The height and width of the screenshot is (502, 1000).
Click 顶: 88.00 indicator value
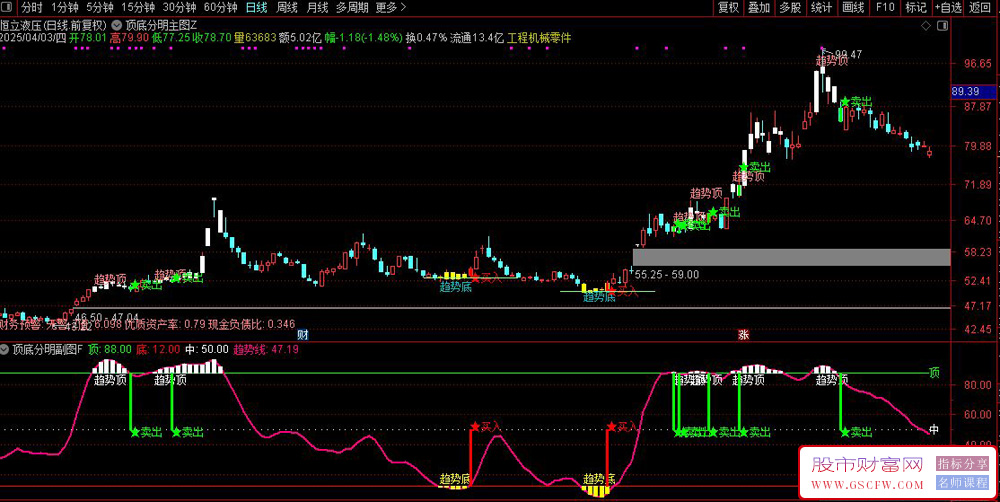click(110, 350)
